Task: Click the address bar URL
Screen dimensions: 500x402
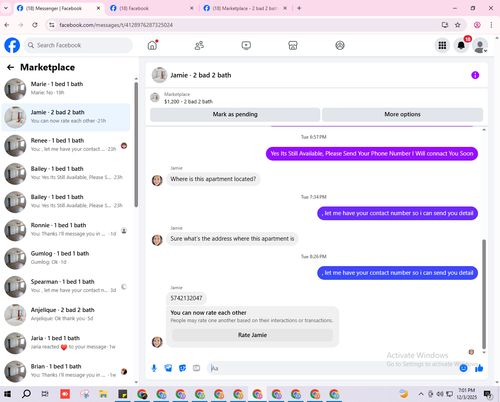Action: coord(116,25)
